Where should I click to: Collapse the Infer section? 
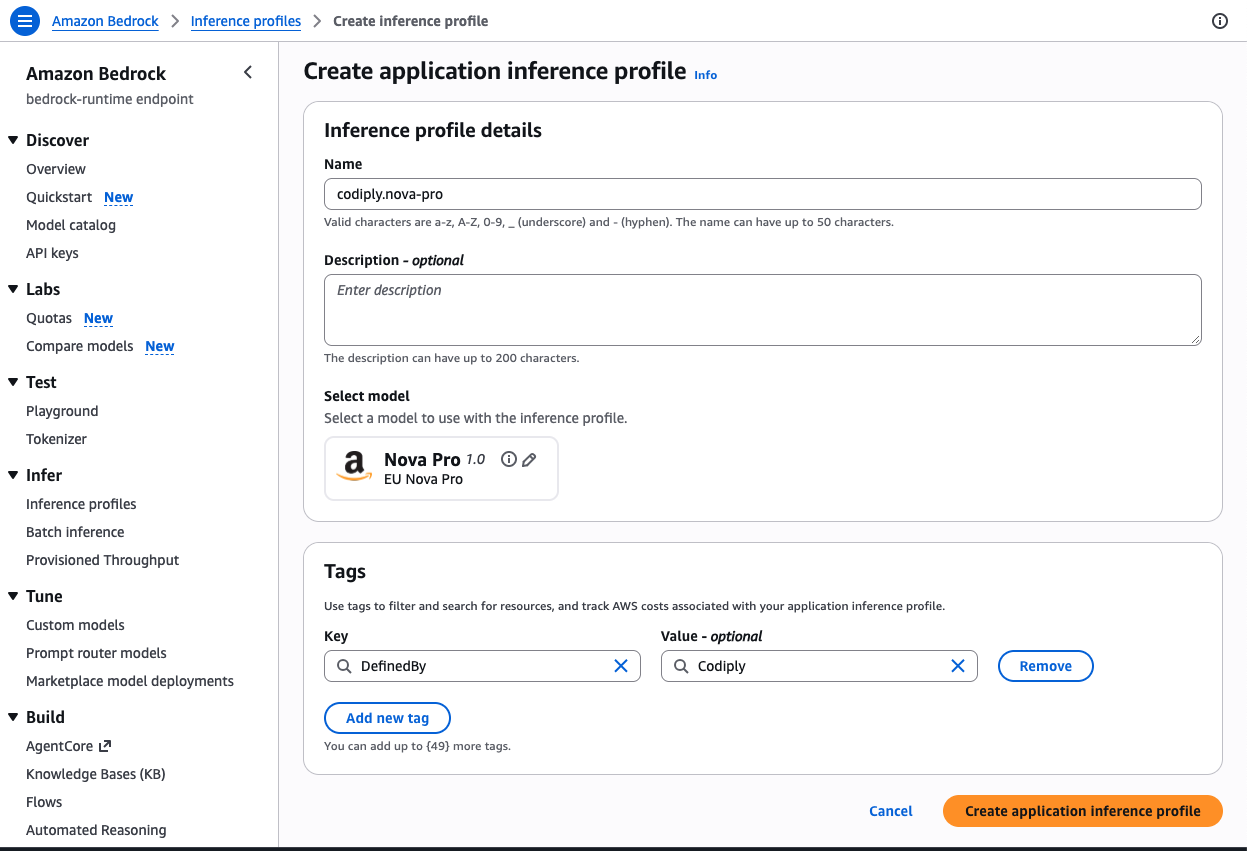coord(13,475)
